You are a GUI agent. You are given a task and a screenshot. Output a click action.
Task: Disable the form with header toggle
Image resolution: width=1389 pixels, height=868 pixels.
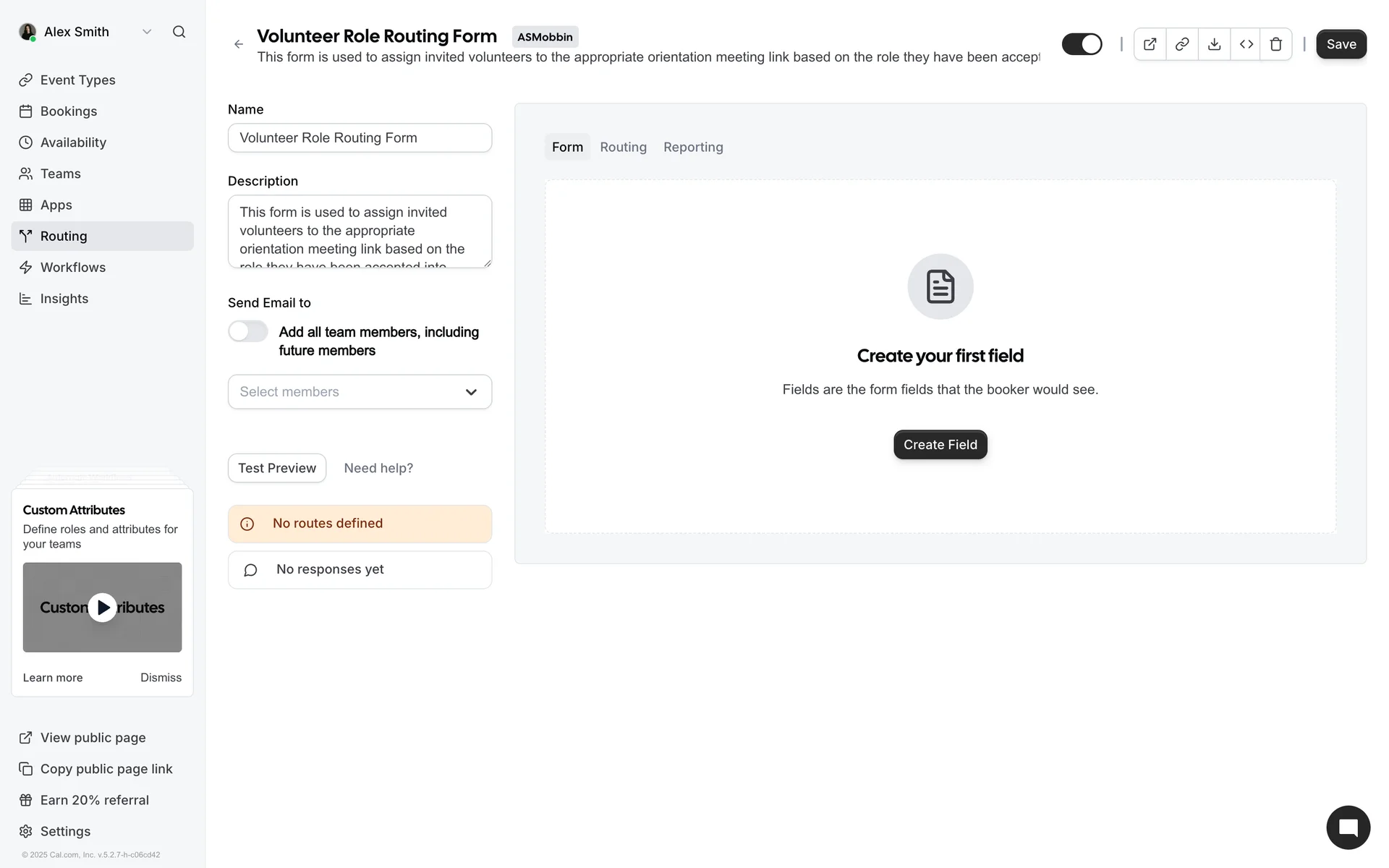[x=1082, y=44]
